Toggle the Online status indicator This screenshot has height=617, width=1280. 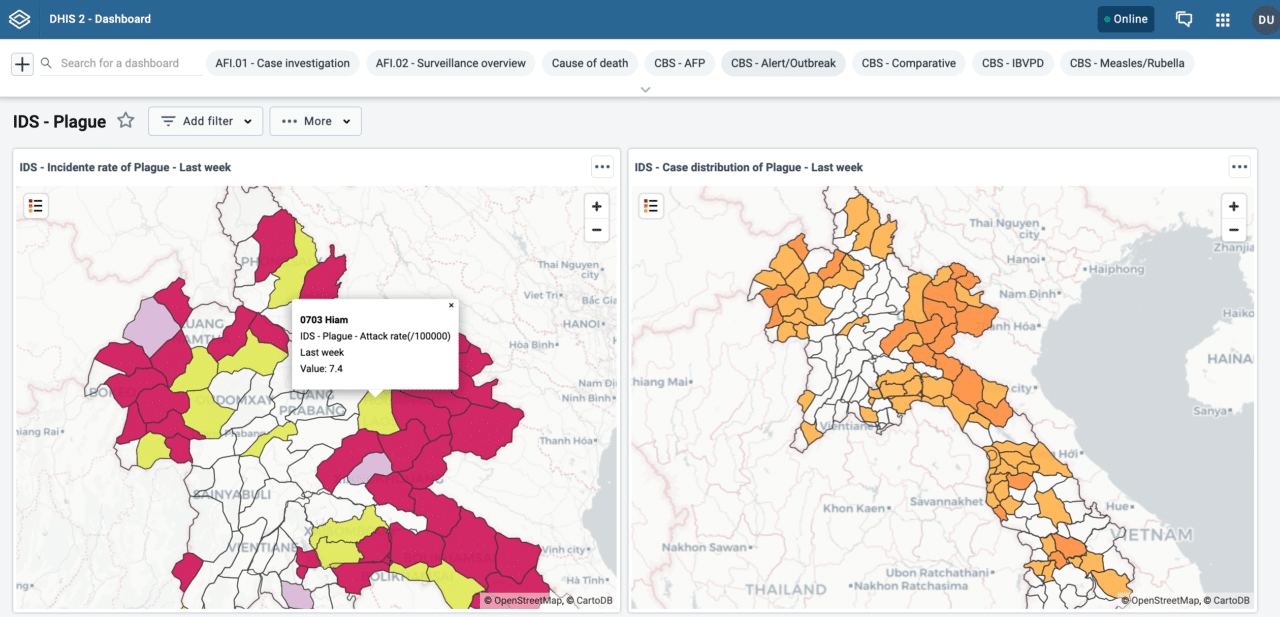tap(1125, 18)
